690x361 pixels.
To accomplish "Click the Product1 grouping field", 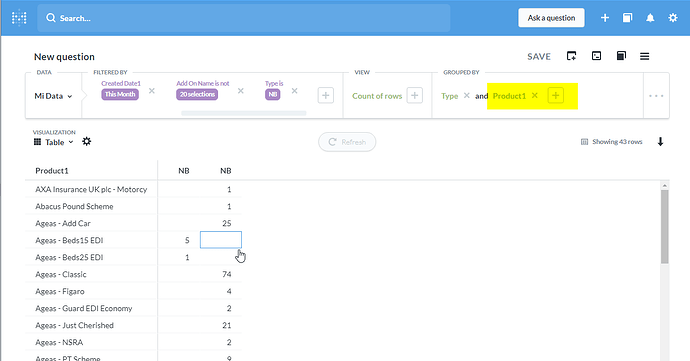I will [509, 96].
